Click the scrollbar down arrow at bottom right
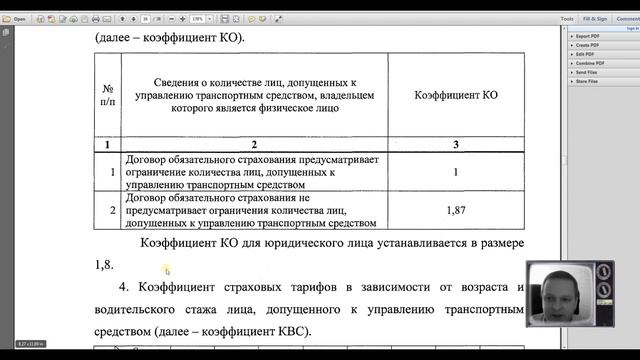The width and height of the screenshot is (640, 360). 564,347
